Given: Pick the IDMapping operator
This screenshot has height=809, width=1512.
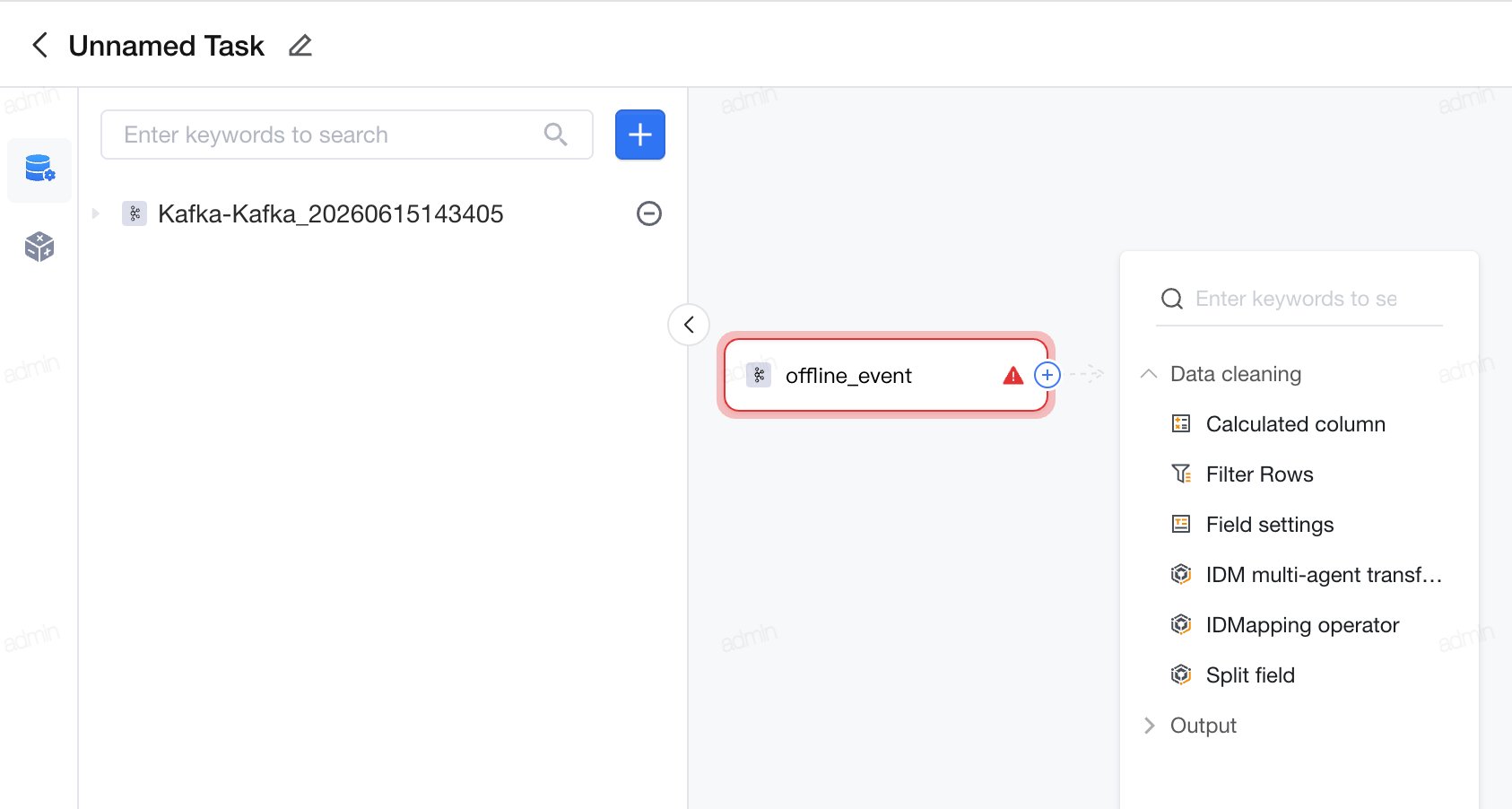Looking at the screenshot, I should coord(1285,625).
